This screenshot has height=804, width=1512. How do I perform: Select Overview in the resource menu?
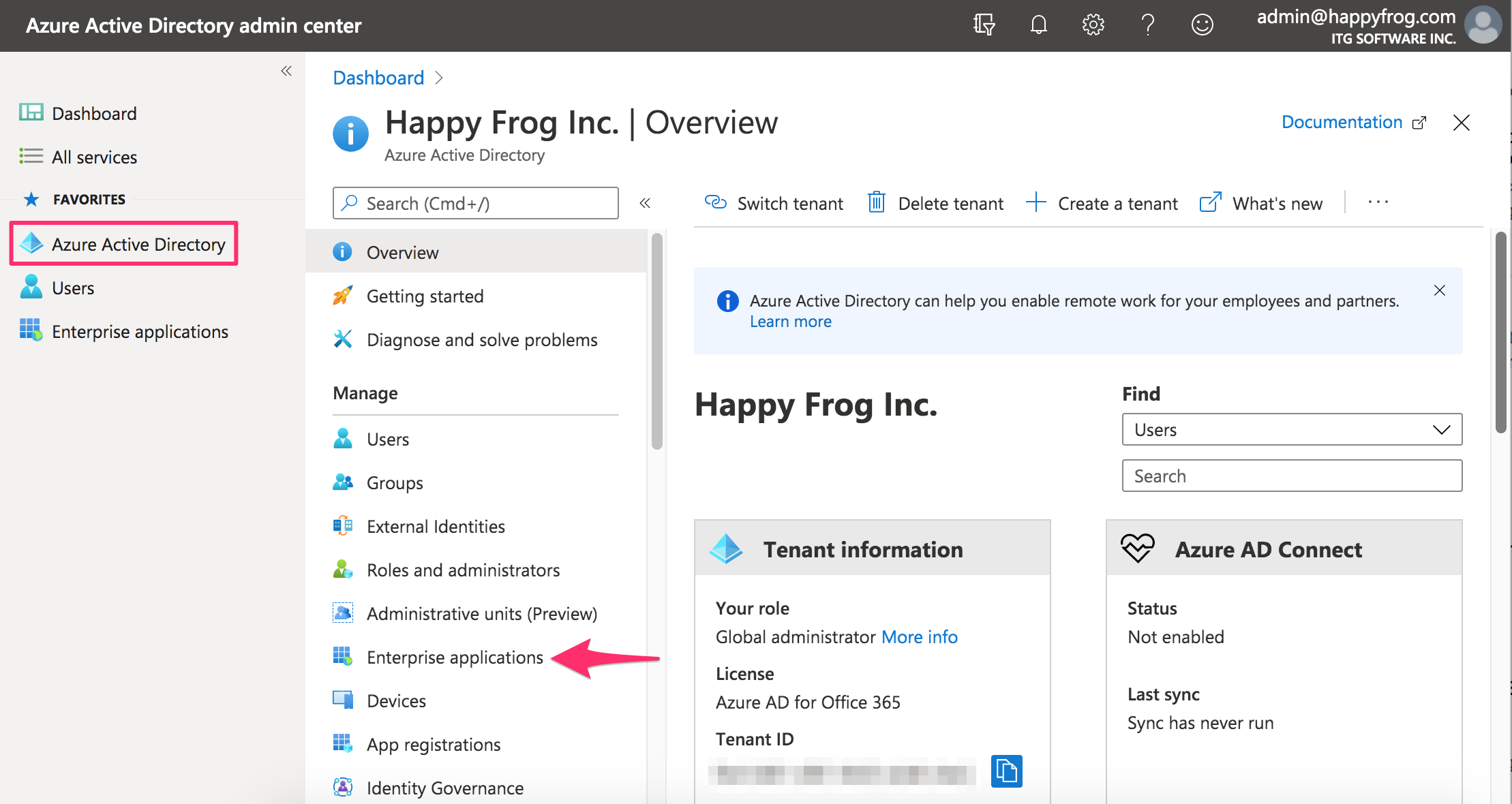point(476,252)
